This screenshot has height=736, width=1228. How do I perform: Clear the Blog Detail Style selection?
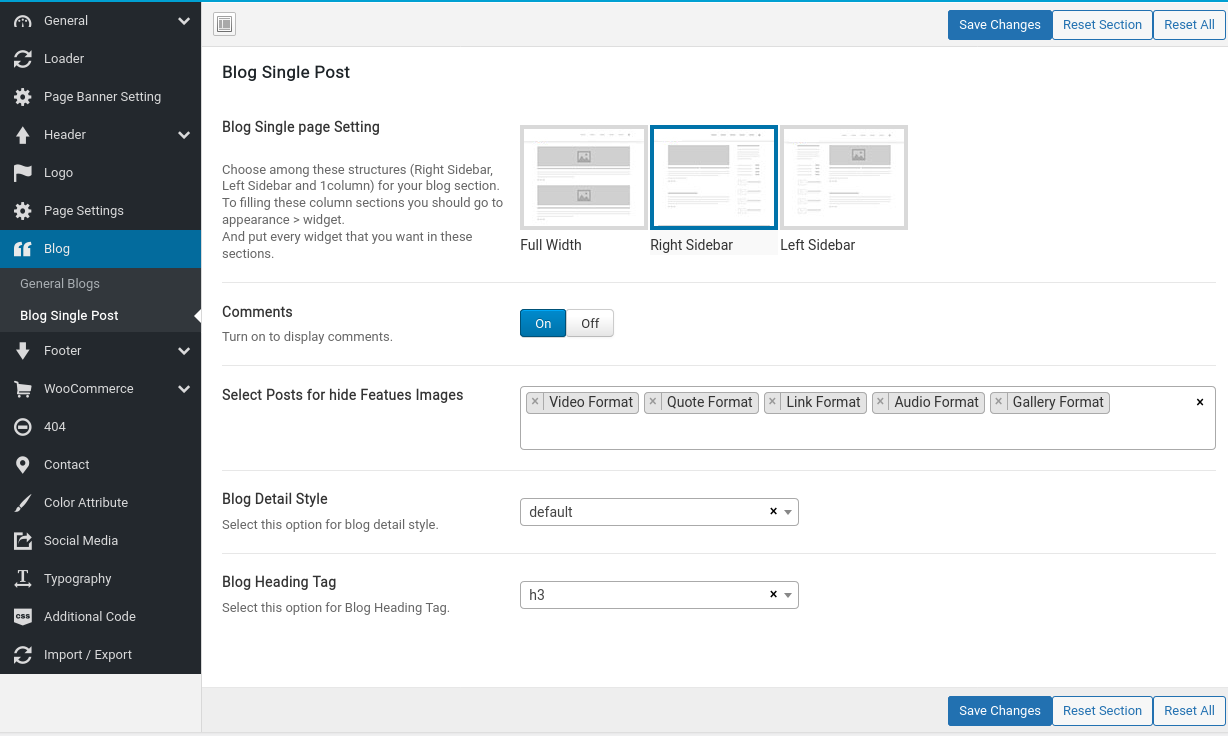(773, 511)
